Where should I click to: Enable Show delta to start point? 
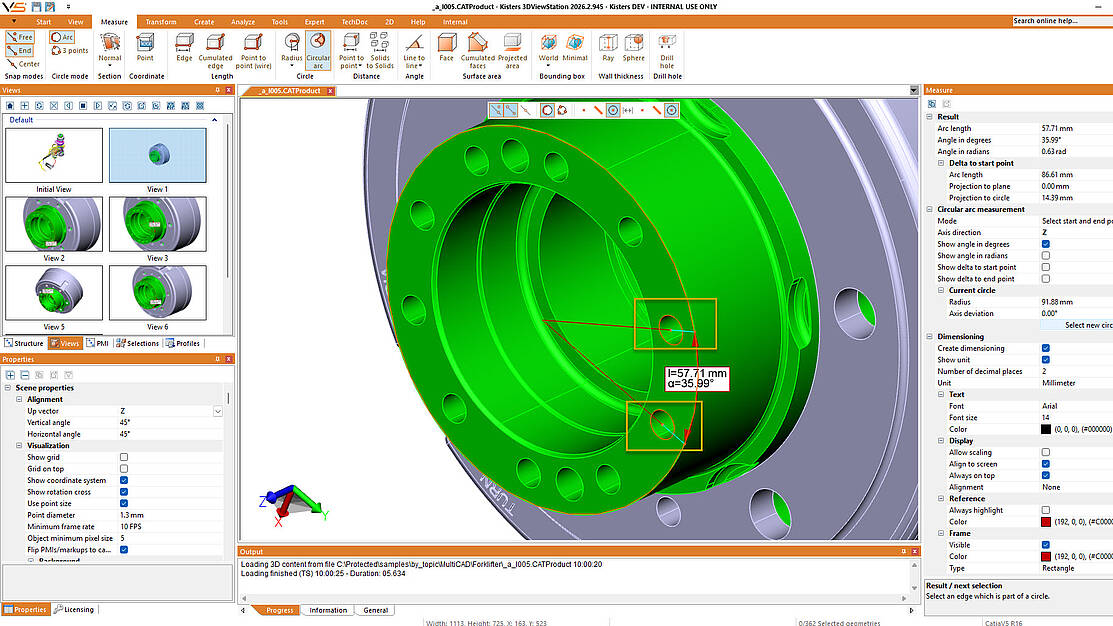(1046, 267)
